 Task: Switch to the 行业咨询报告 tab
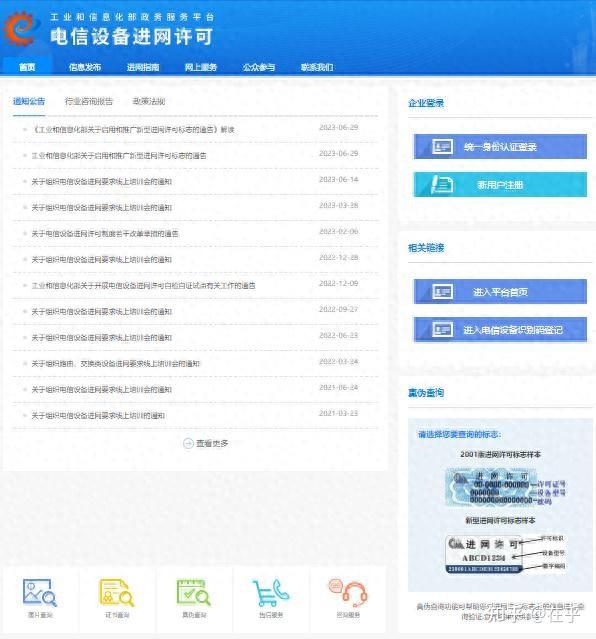pyautogui.click(x=88, y=101)
